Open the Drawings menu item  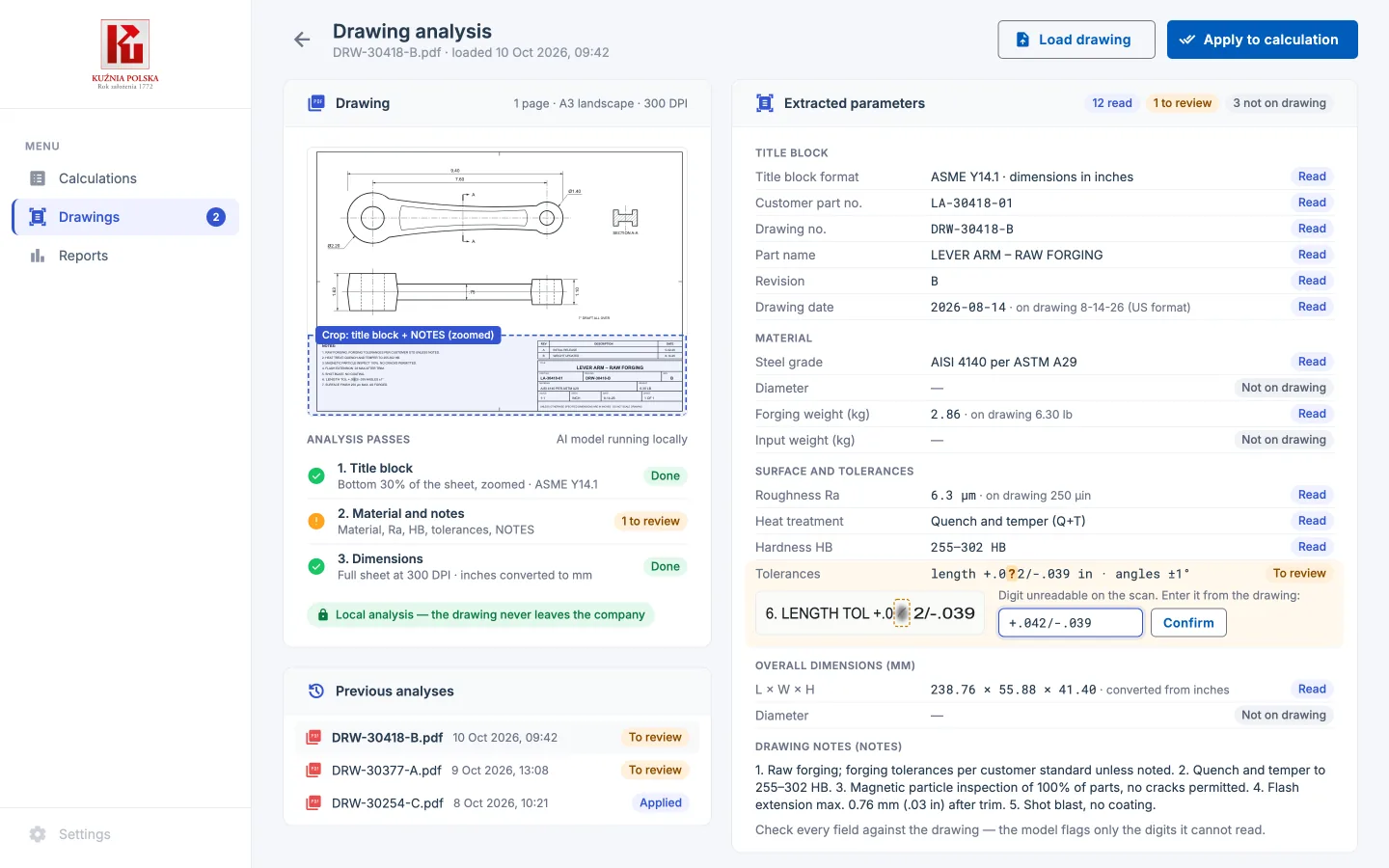tap(125, 217)
